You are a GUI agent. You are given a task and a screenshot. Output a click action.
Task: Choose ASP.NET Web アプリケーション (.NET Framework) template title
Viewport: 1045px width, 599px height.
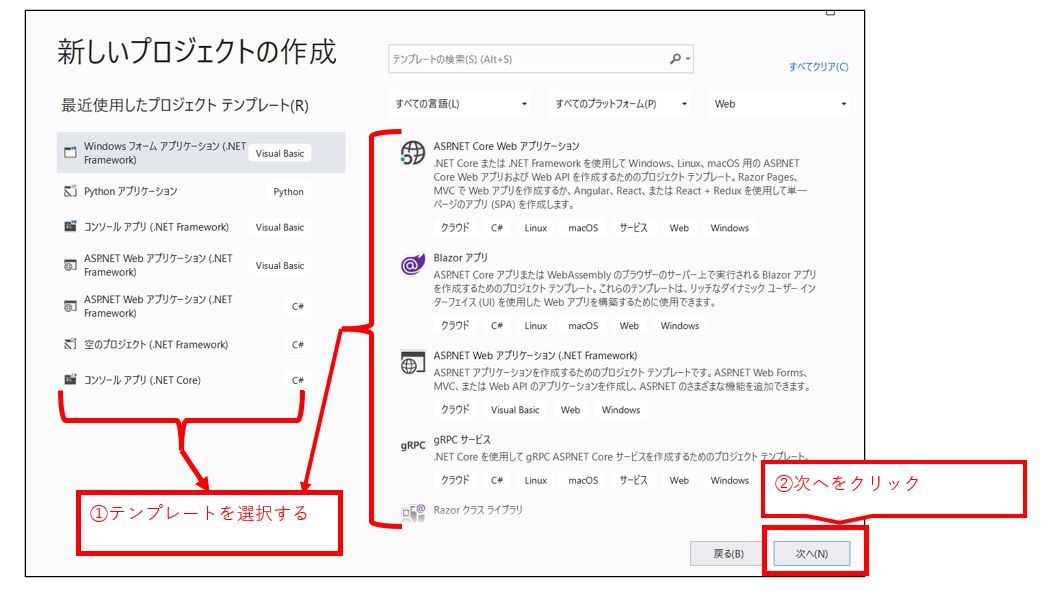coord(535,355)
